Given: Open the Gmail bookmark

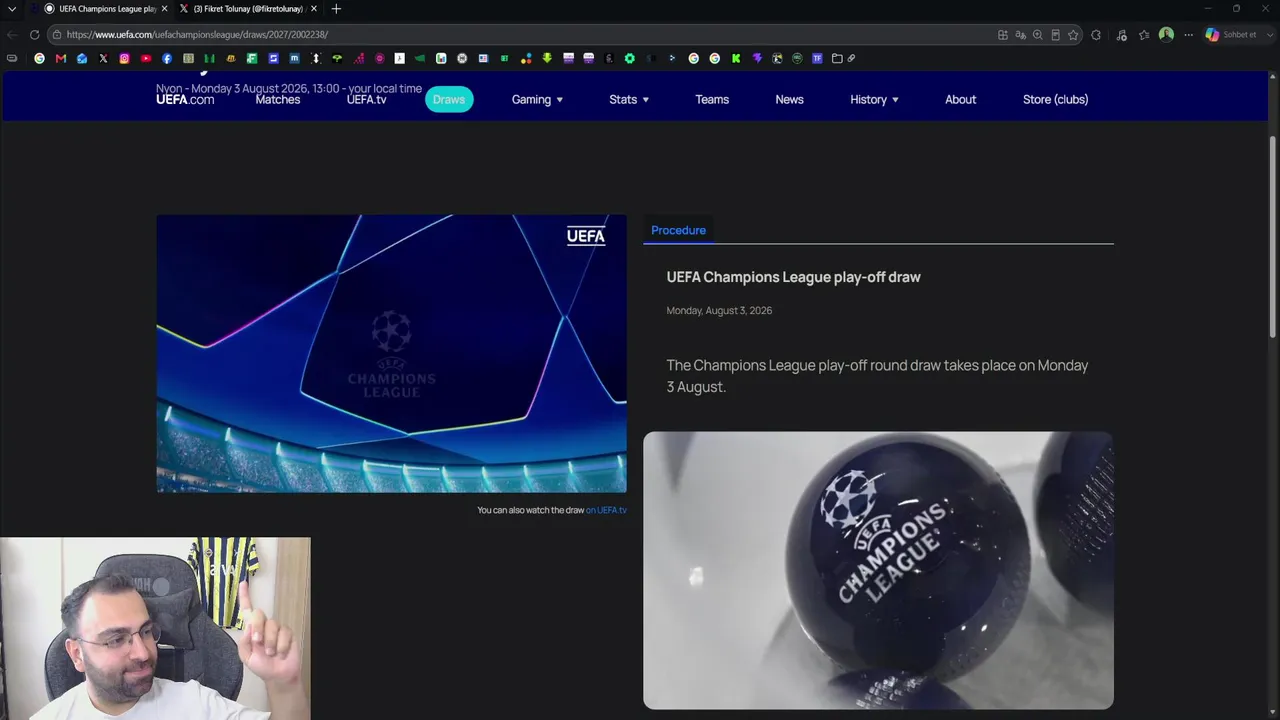Looking at the screenshot, I should (x=61, y=58).
